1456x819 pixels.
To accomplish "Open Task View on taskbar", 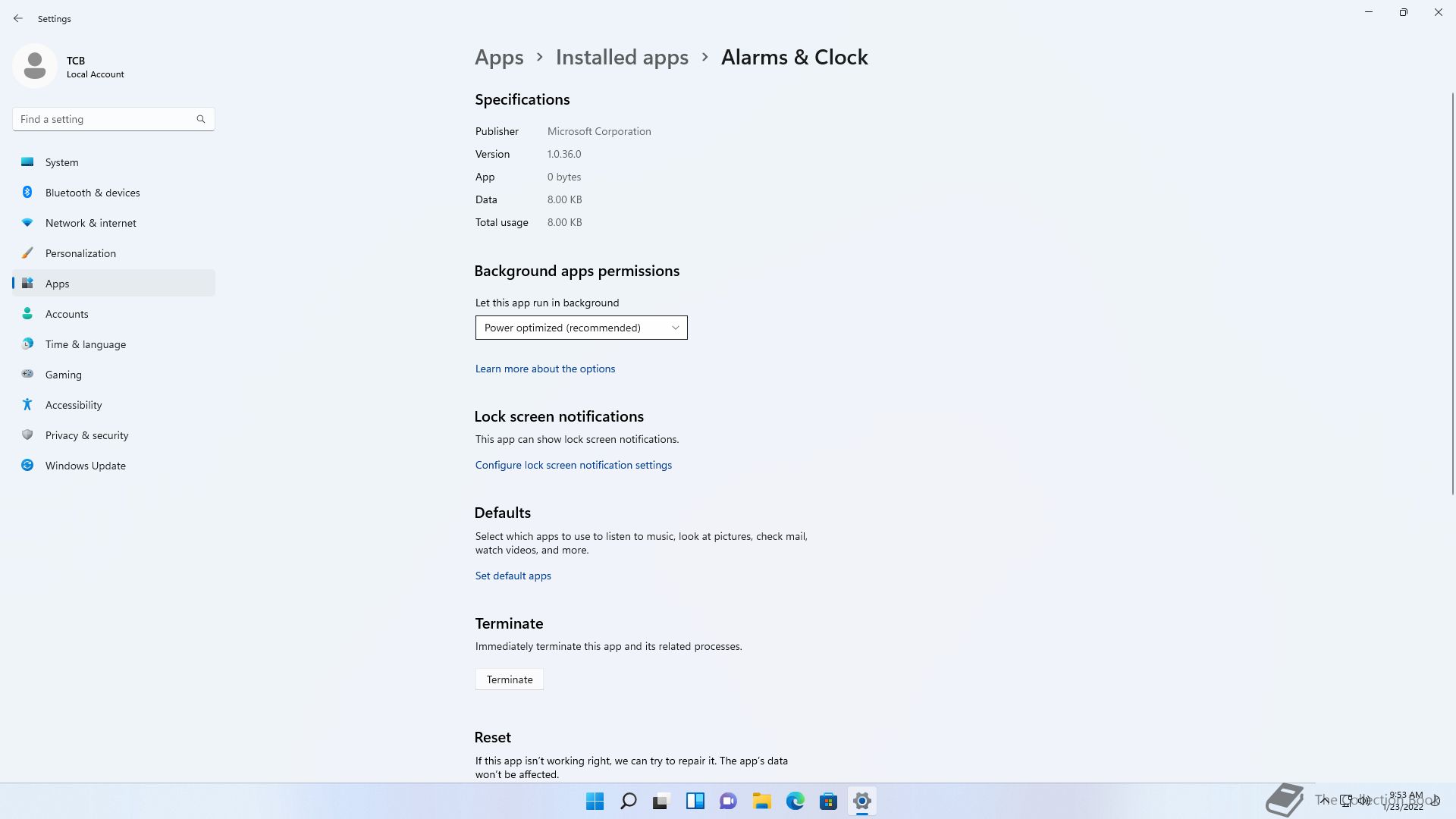I will point(661,801).
